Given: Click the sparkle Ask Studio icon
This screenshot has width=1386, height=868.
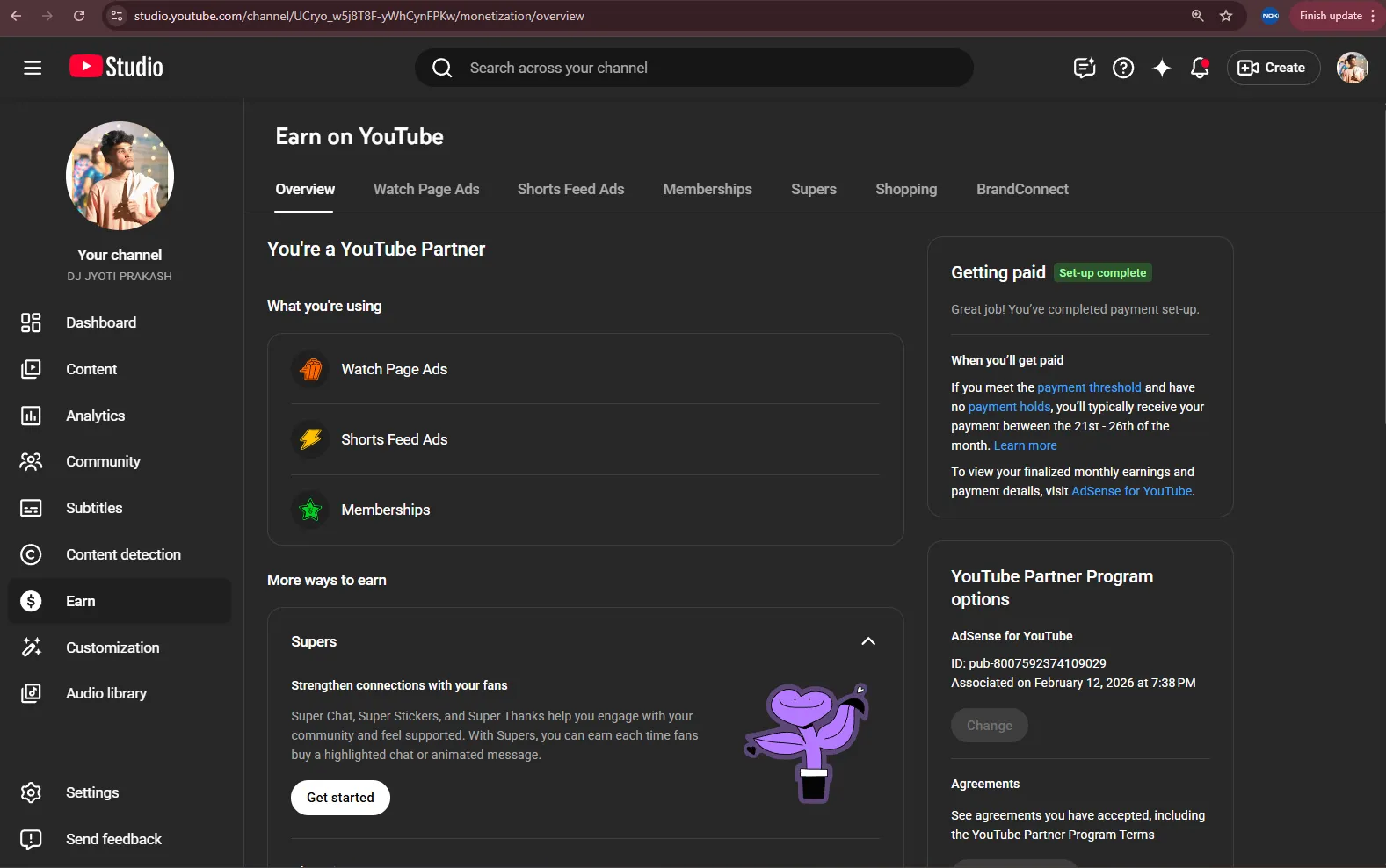Looking at the screenshot, I should click(1162, 68).
